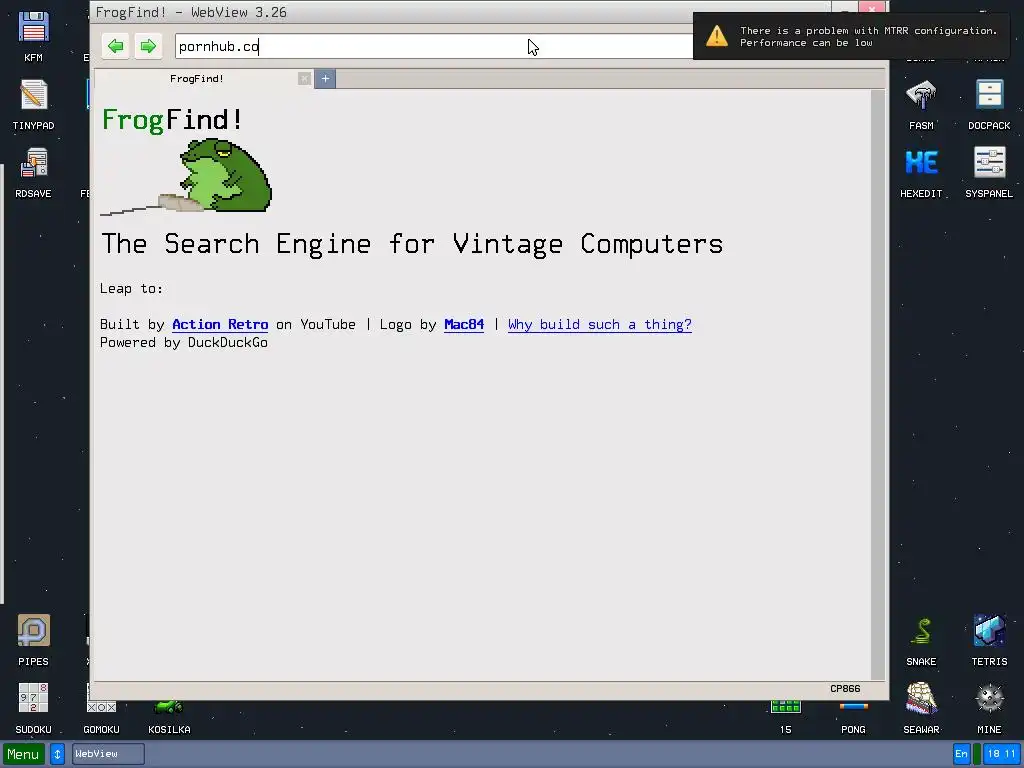Switch keyboard layout via En indicator
Screen dimensions: 1024x768
[961, 754]
